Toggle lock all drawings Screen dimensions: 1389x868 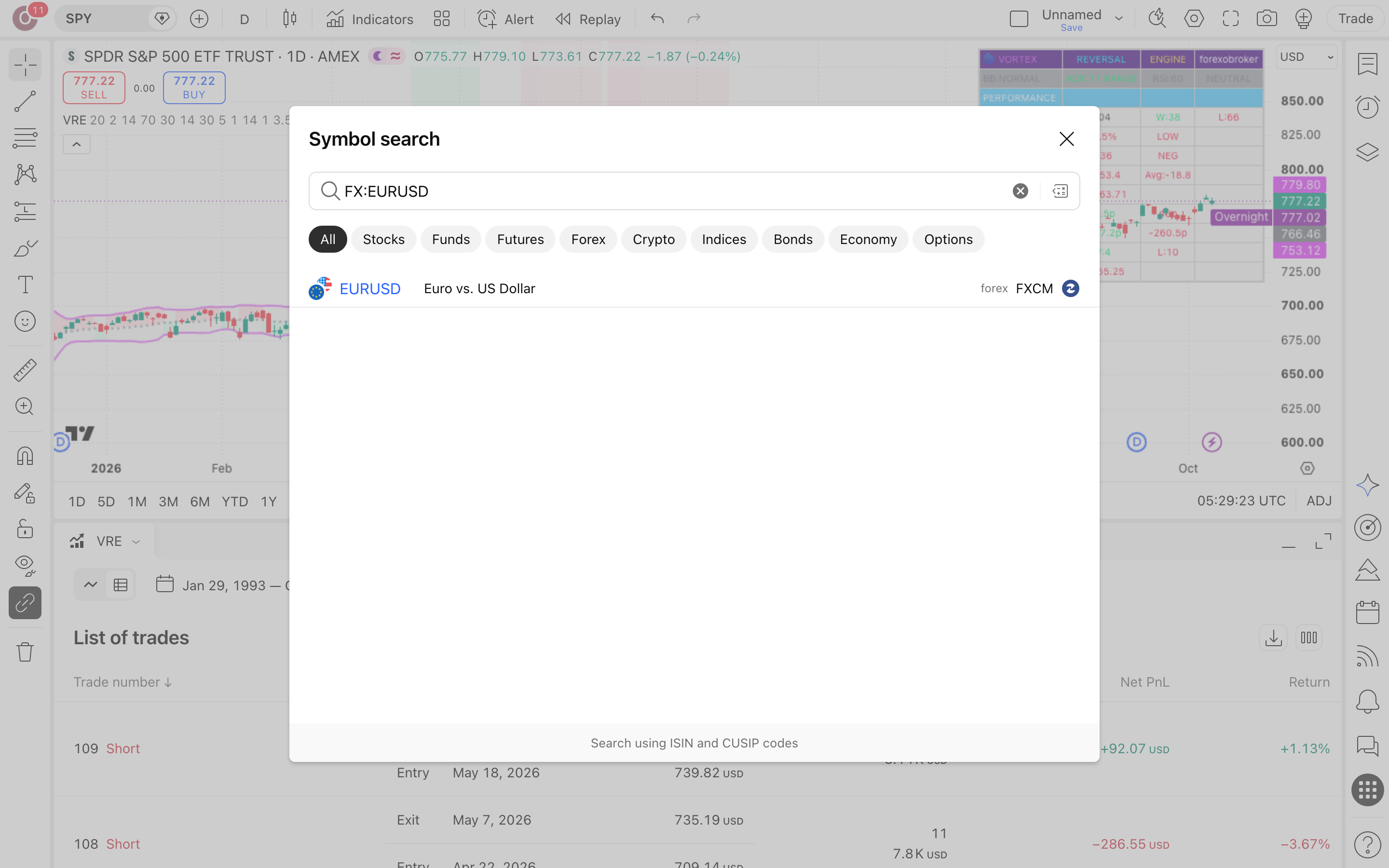tap(25, 529)
